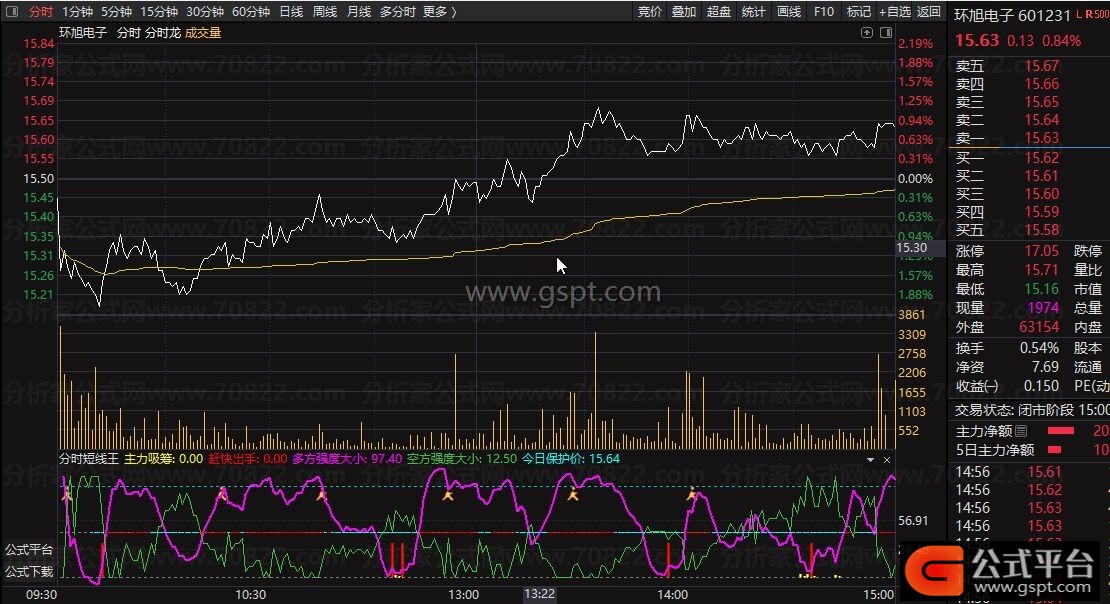Expand the 更多 more periods menu
Screen dimensions: 1110x604
tap(439, 11)
